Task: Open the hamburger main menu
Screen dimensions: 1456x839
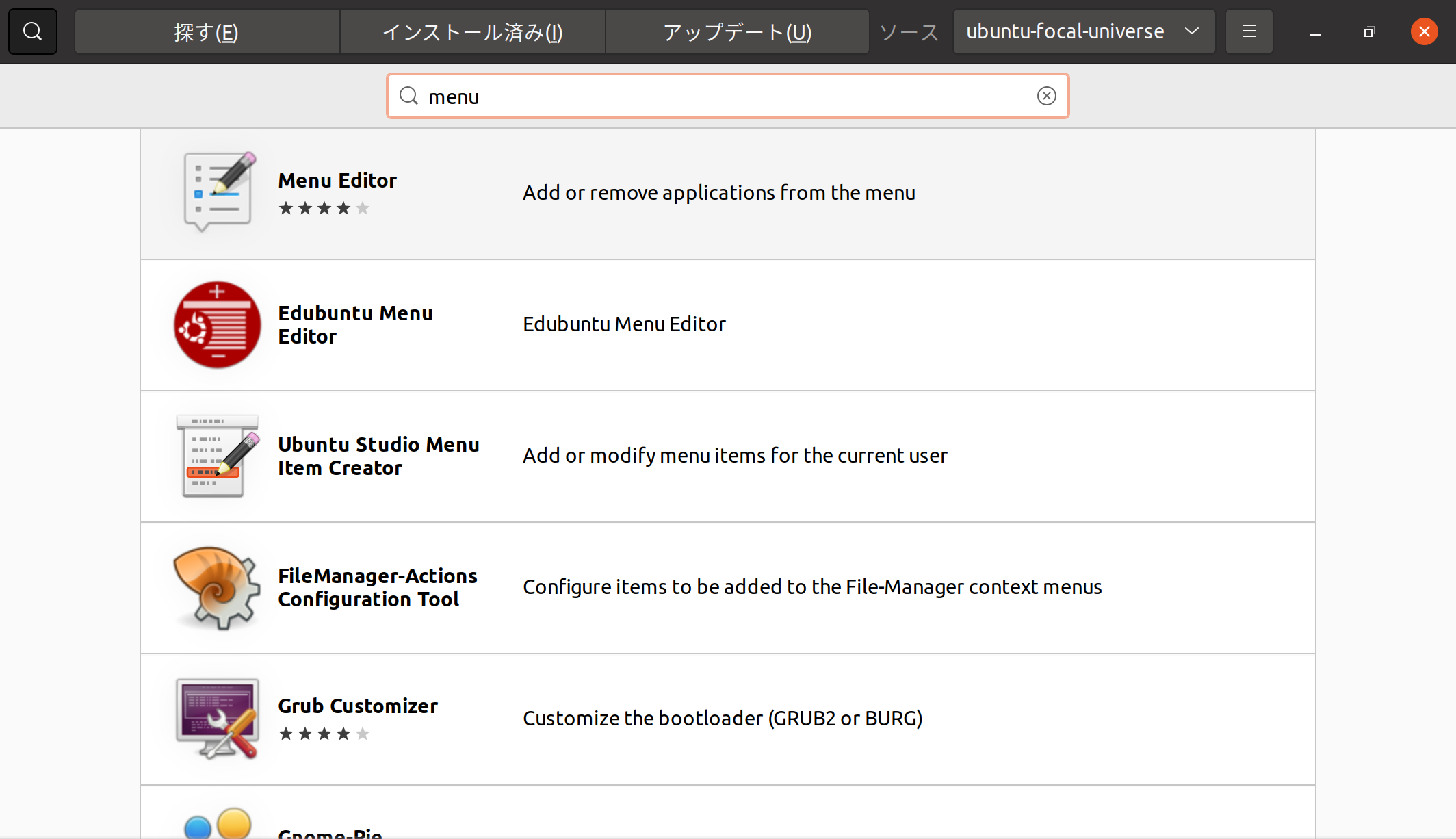Action: pos(1249,31)
